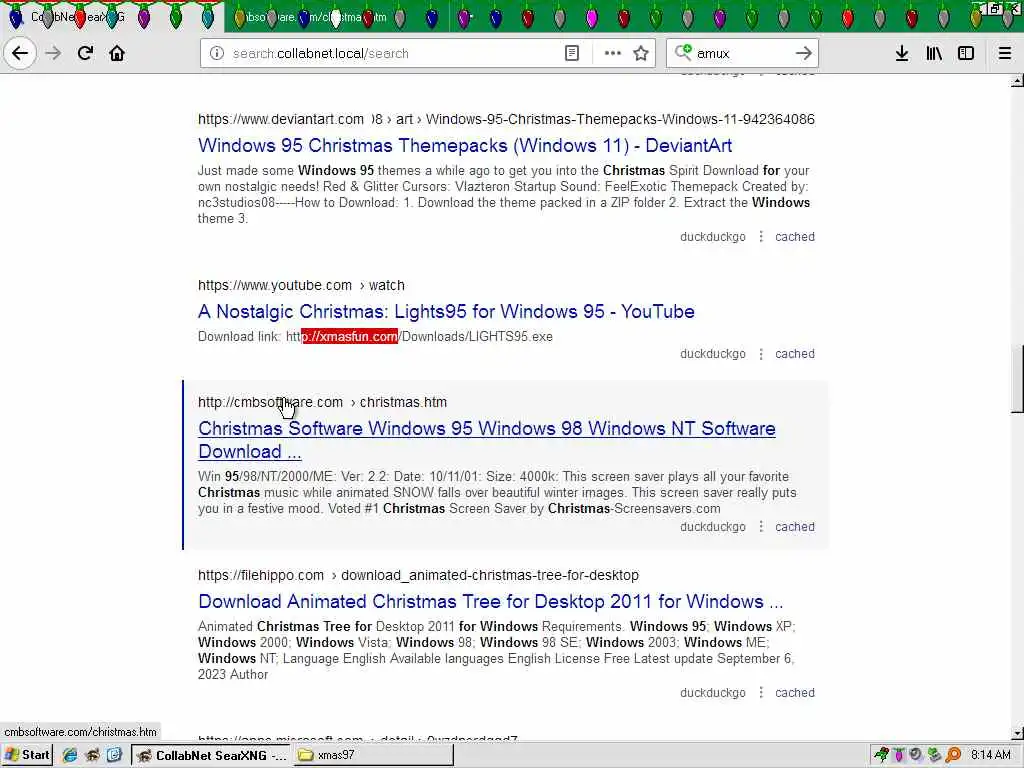The image size is (1024, 768).
Task: Open page actions three-dot menu
Action: pyautogui.click(x=613, y=53)
